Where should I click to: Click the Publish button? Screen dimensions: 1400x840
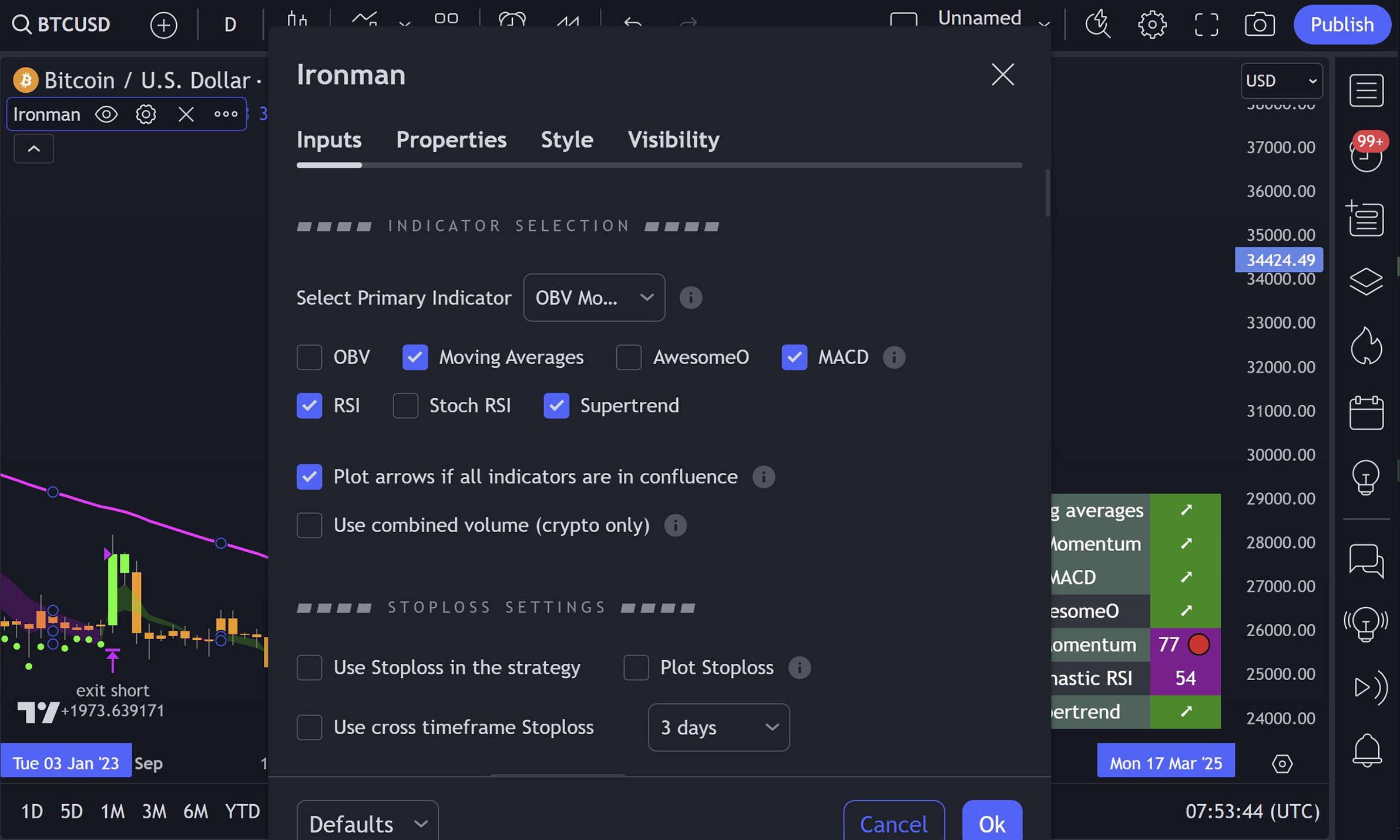(x=1341, y=25)
